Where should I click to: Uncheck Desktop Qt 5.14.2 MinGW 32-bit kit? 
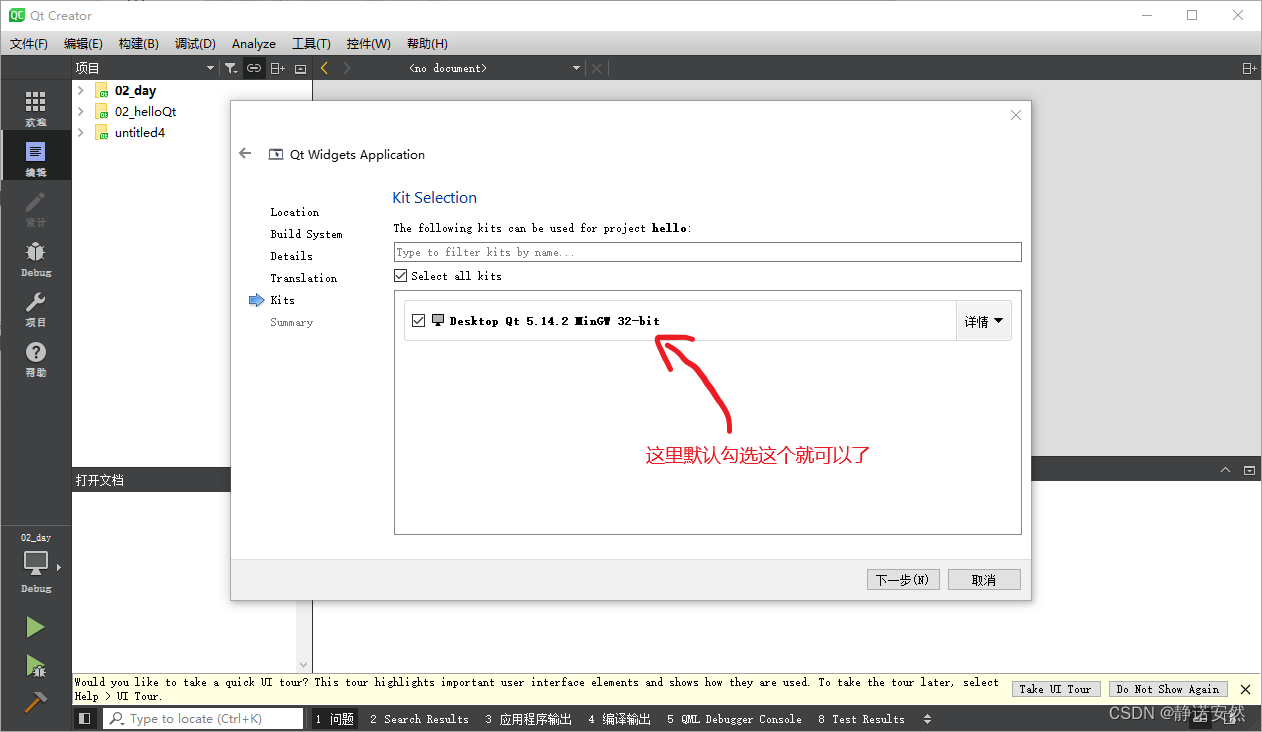tap(419, 321)
